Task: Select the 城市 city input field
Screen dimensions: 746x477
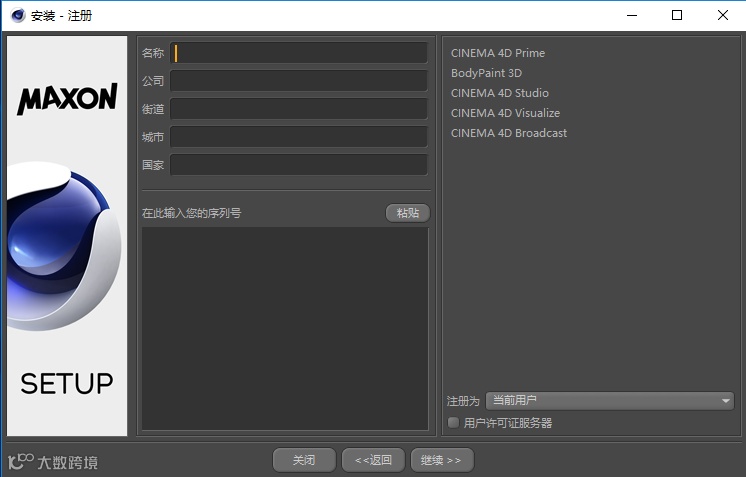Action: pos(299,137)
